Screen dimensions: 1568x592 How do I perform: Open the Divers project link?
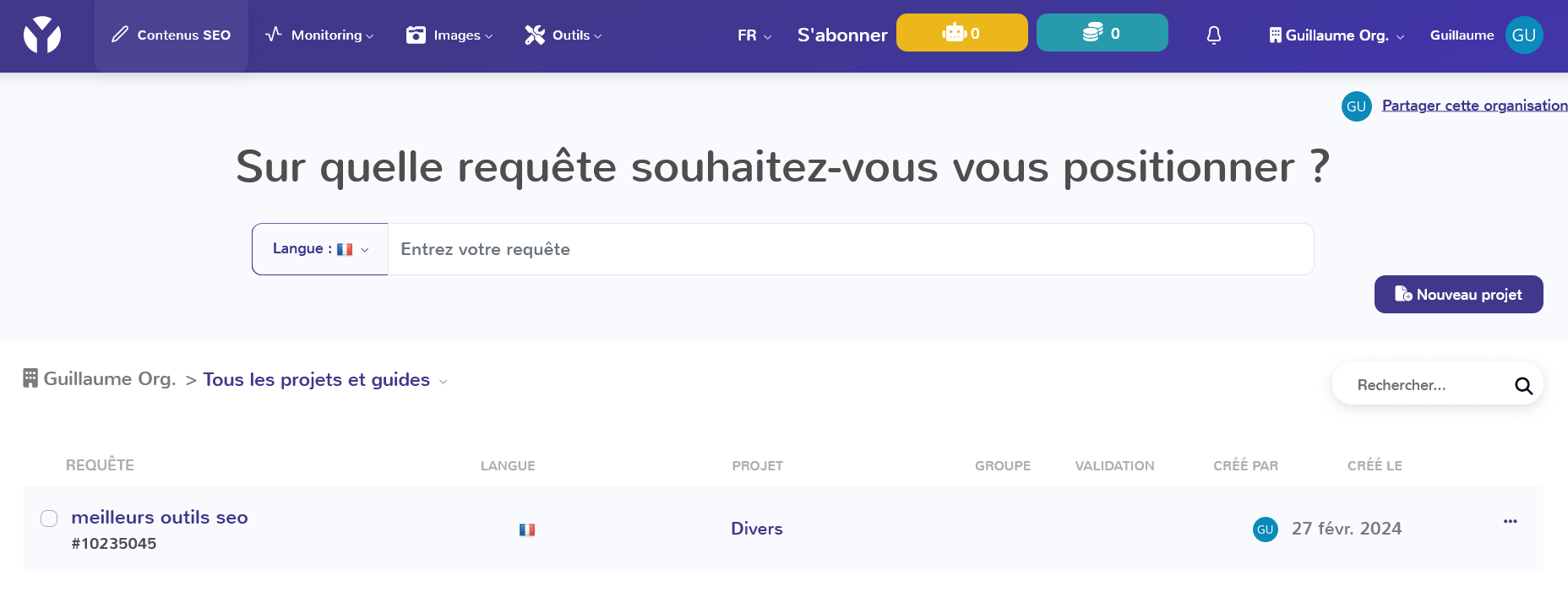click(x=757, y=529)
